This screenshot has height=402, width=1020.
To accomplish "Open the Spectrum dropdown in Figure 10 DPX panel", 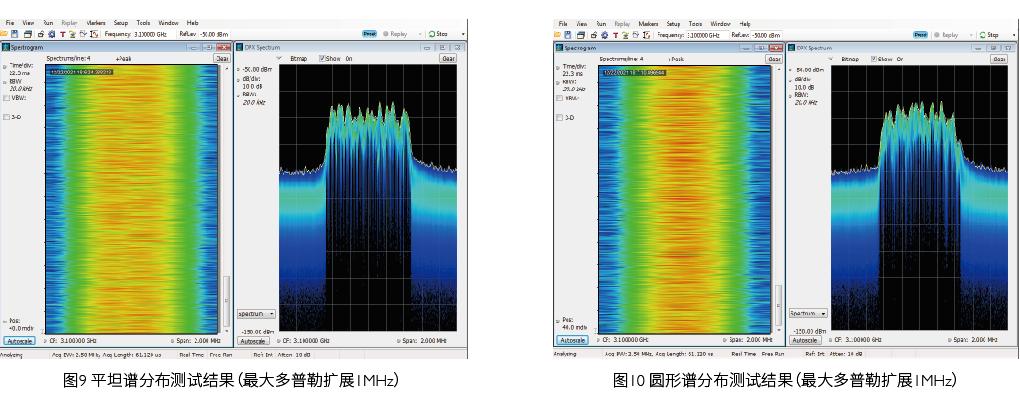I will point(808,314).
